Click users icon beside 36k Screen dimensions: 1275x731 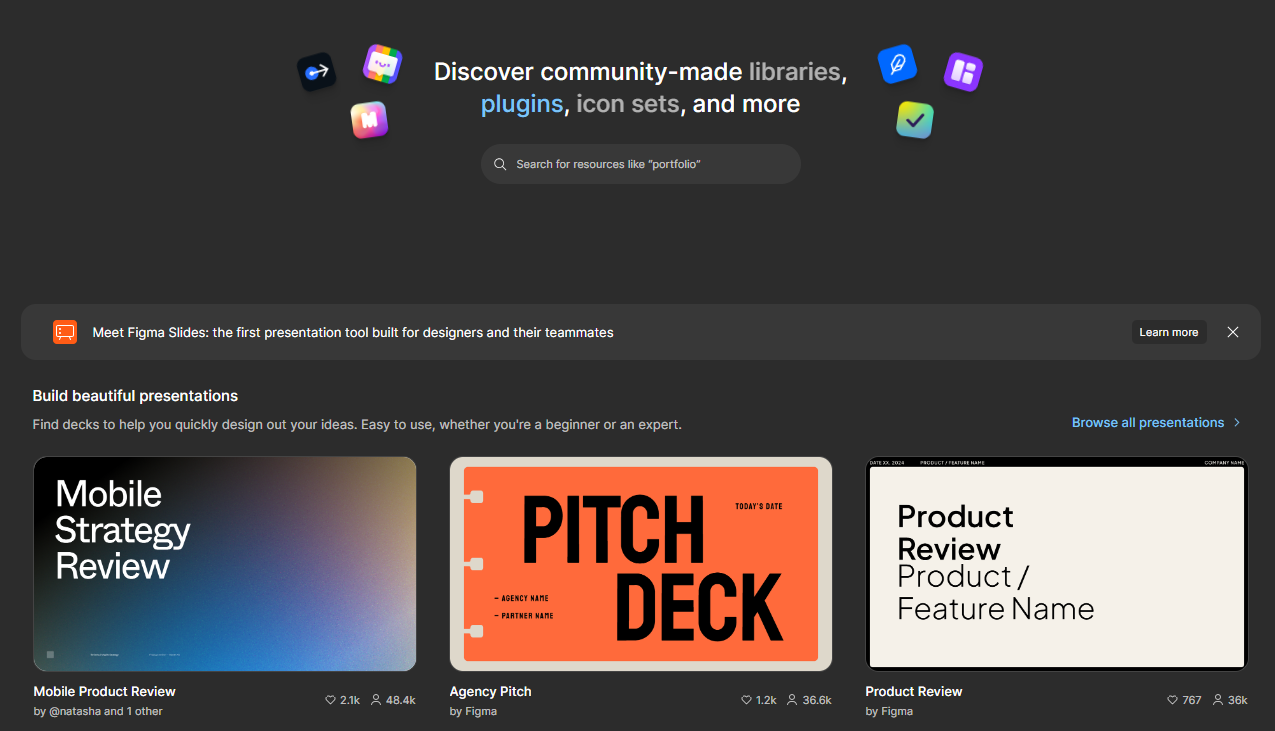pyautogui.click(x=1218, y=700)
